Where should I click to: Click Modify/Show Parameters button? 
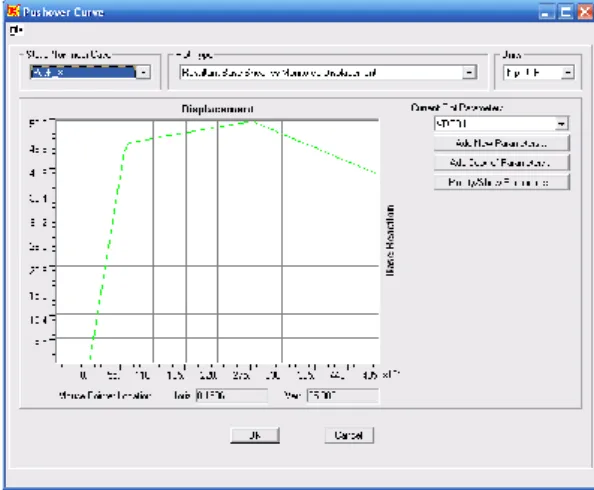click(x=501, y=182)
